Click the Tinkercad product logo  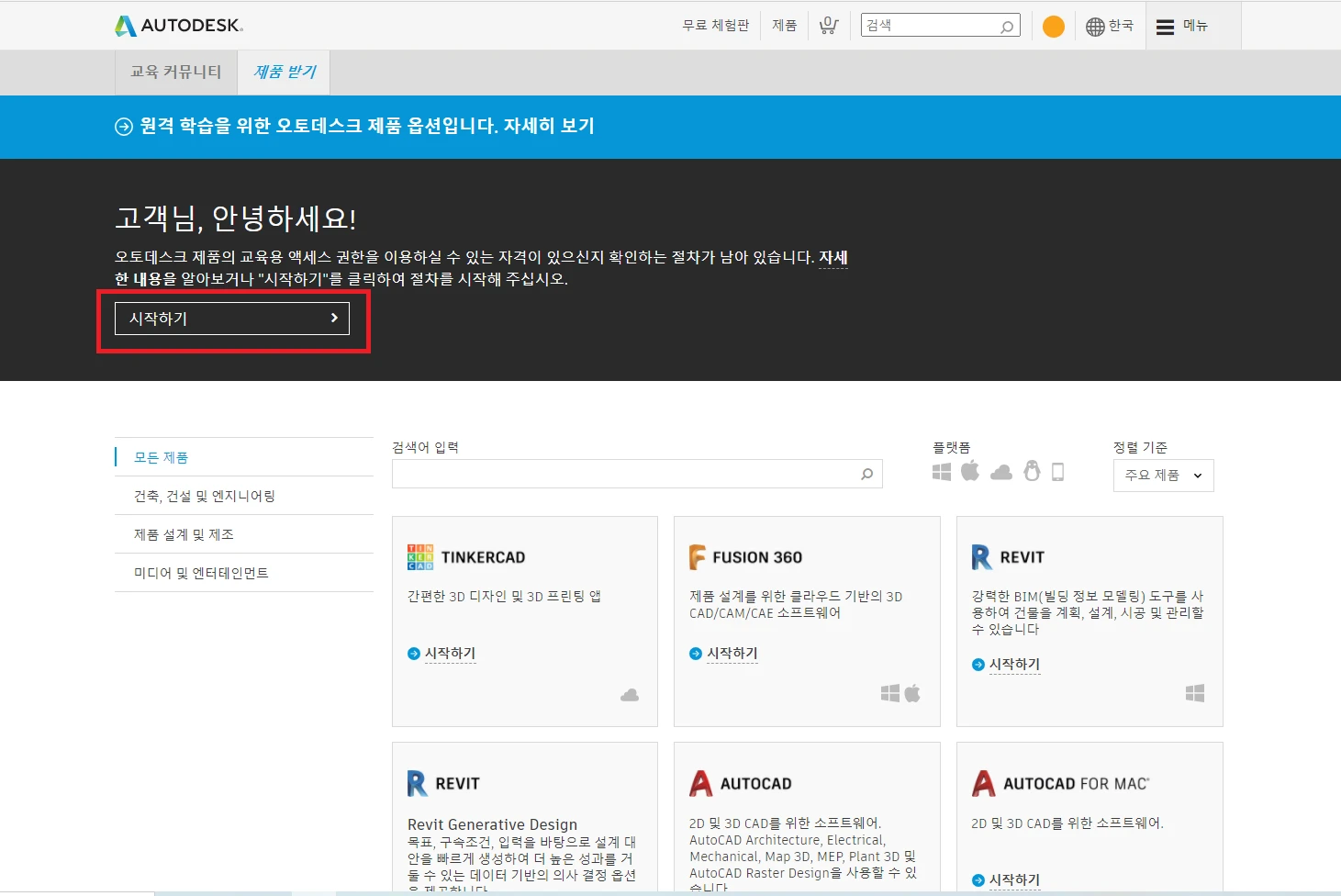point(466,557)
